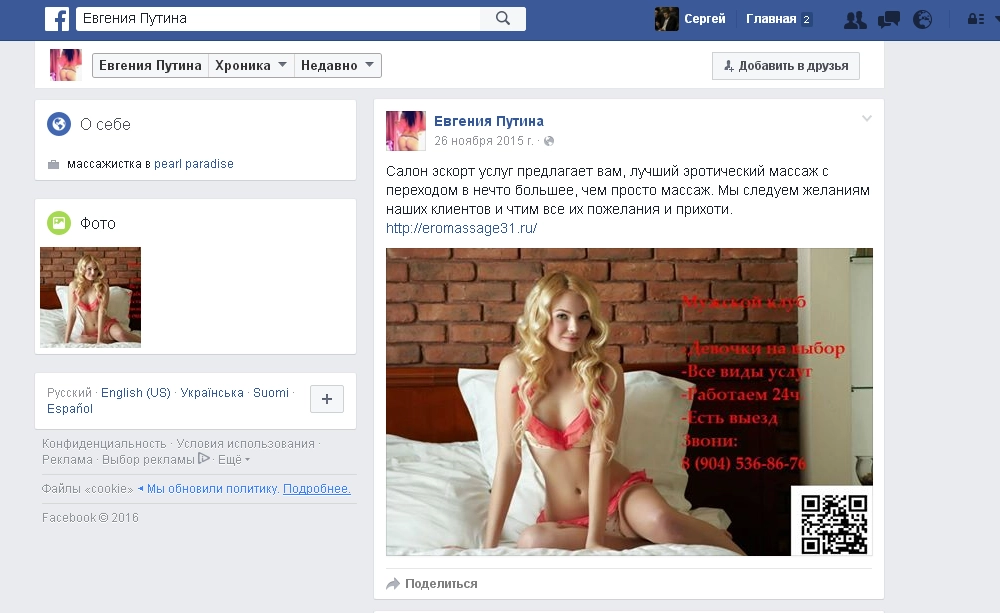Open the pearl paradise link
This screenshot has height=613, width=1000.
pyautogui.click(x=194, y=164)
